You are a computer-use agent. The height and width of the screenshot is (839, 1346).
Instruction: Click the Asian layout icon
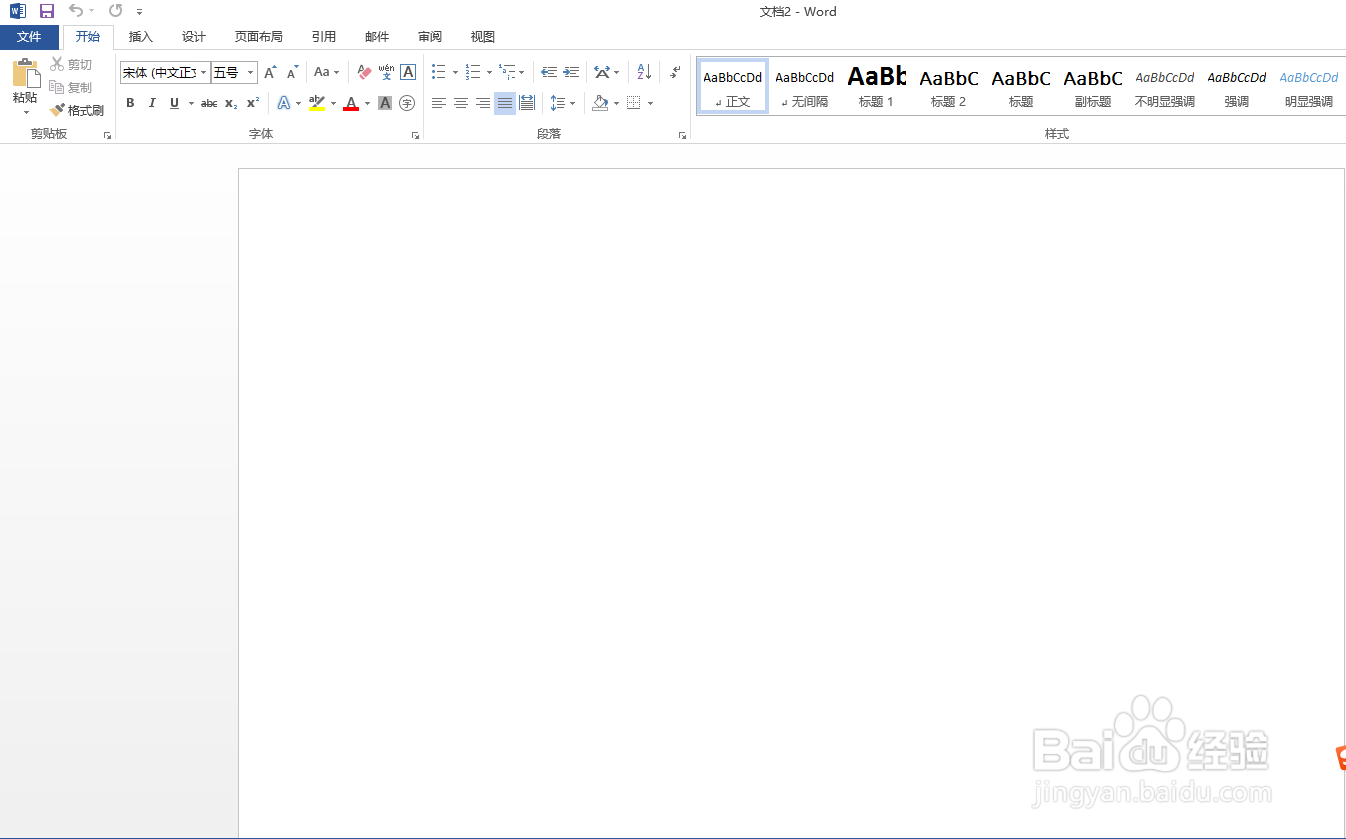pos(602,72)
